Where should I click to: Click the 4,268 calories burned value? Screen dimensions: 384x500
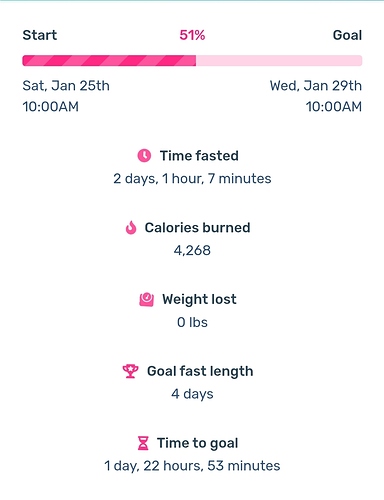[x=192, y=250]
